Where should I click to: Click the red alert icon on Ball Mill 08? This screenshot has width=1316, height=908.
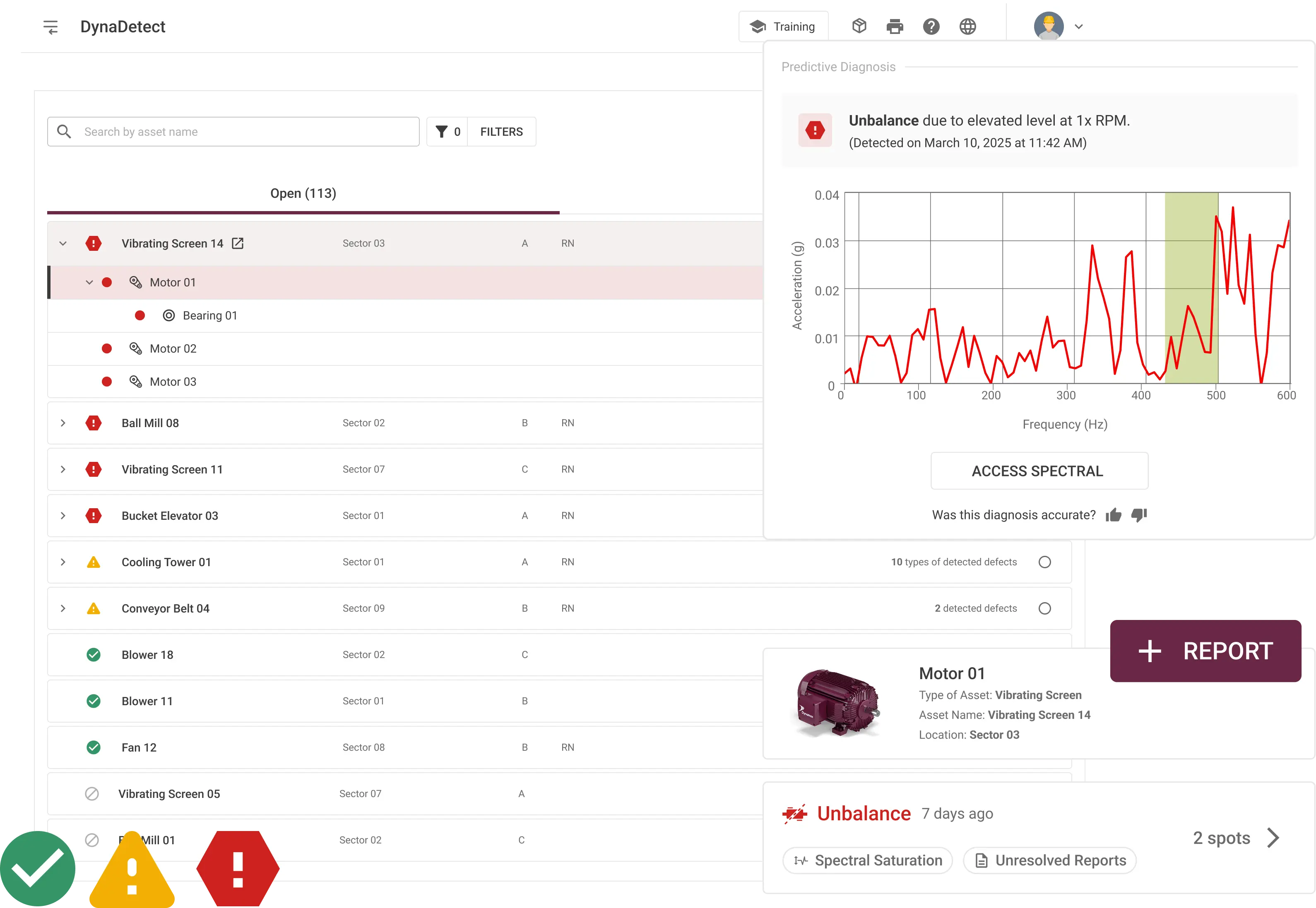(x=94, y=423)
